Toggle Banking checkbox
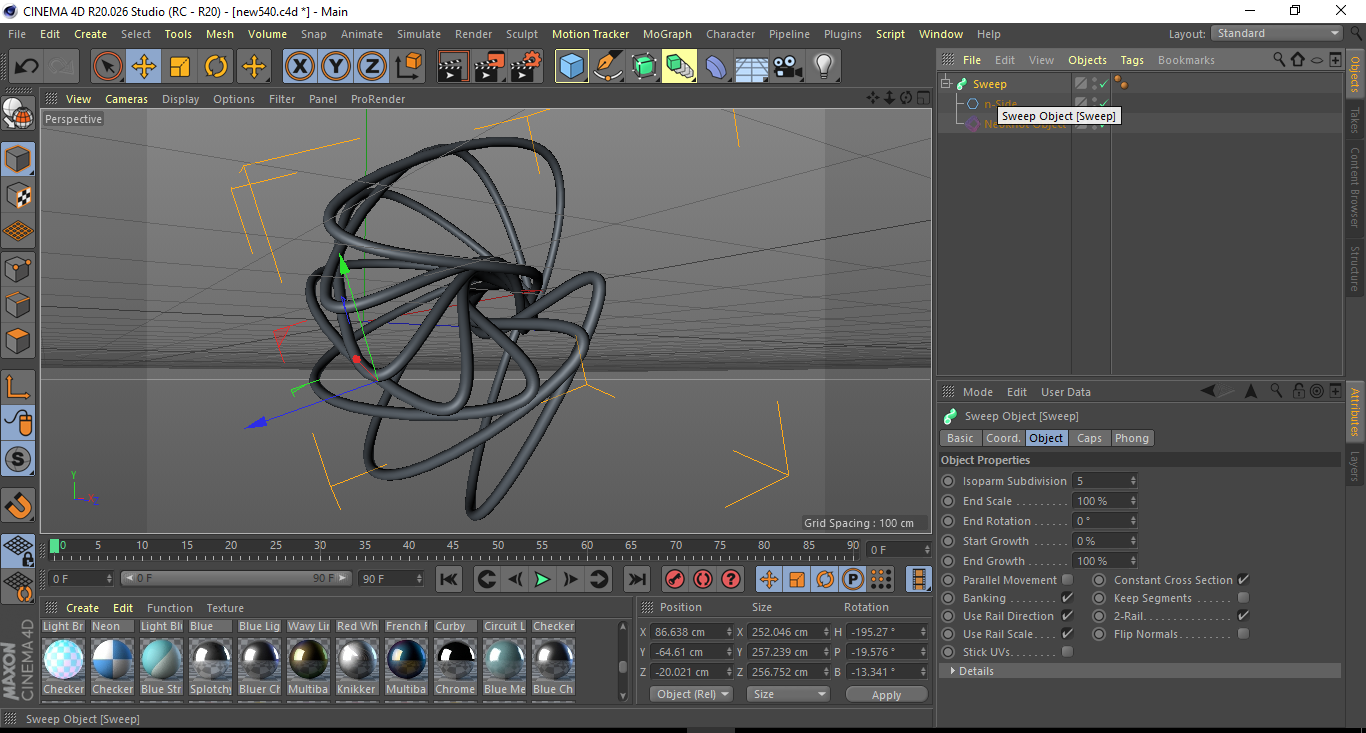1366x733 pixels. pyautogui.click(x=1067, y=598)
